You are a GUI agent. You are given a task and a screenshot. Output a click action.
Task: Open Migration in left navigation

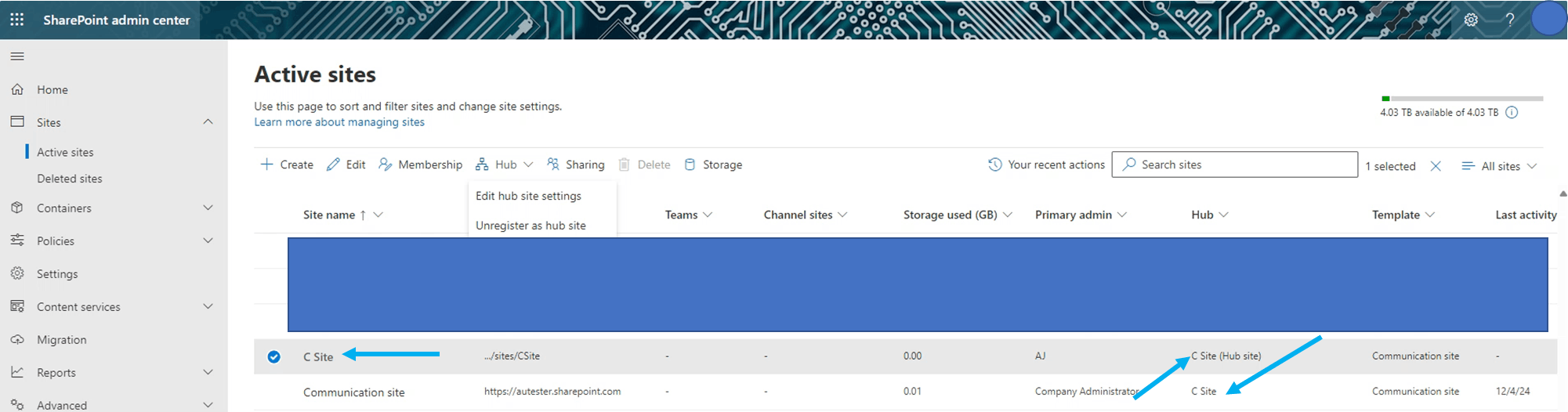click(x=62, y=340)
